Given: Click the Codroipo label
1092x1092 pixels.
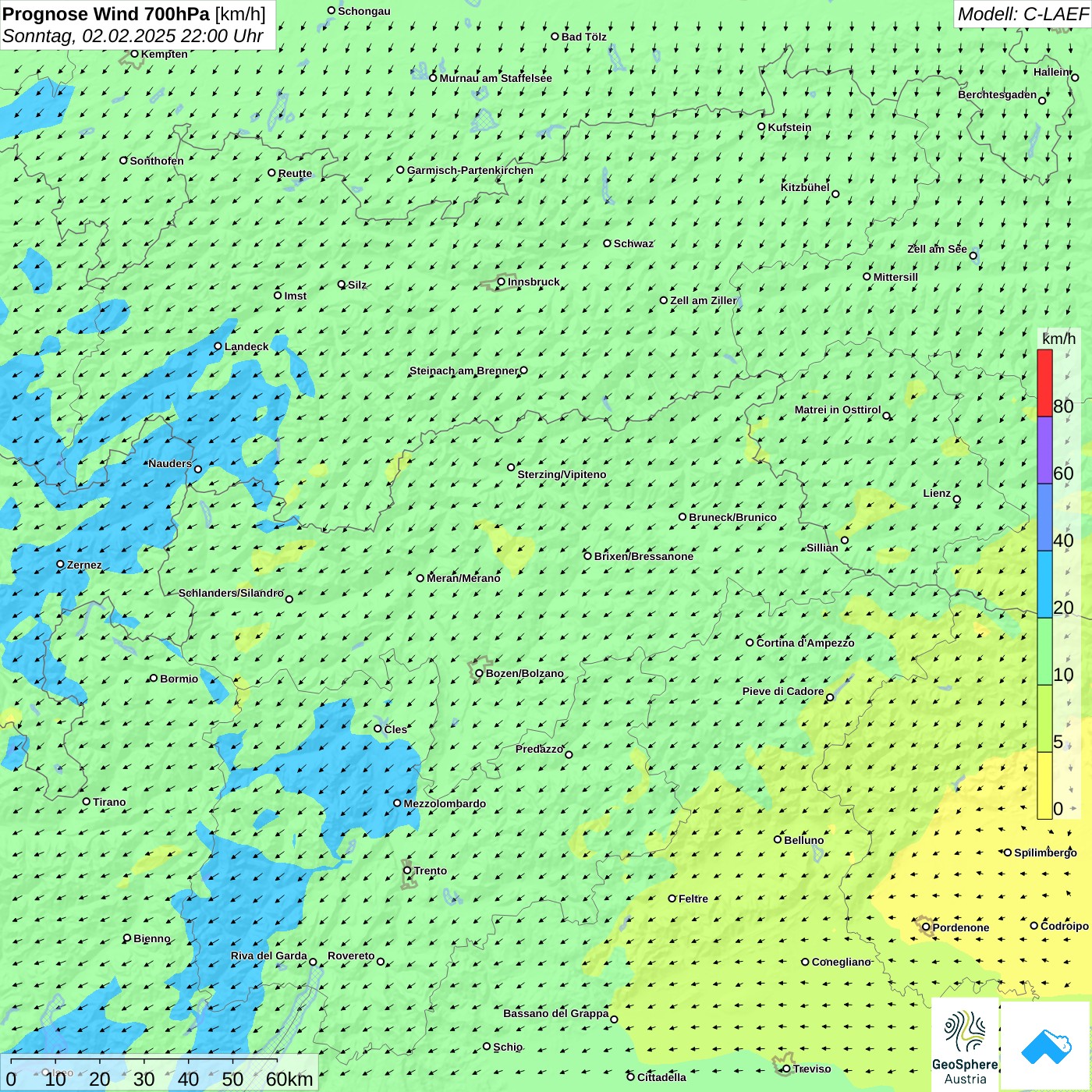Looking at the screenshot, I should [x=1065, y=926].
